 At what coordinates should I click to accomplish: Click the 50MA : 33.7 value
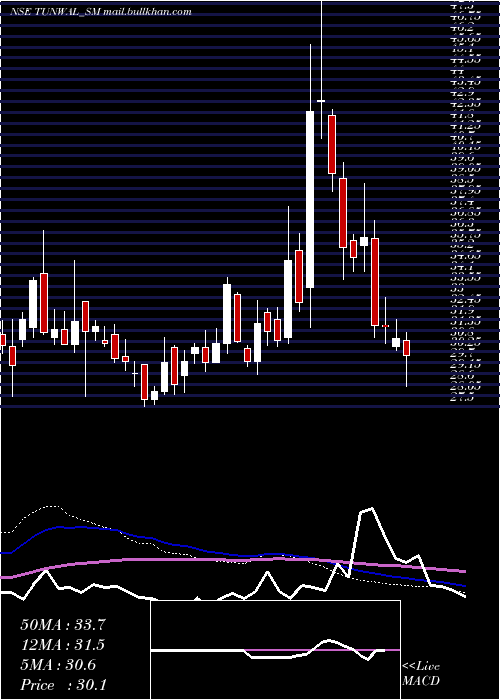63,625
